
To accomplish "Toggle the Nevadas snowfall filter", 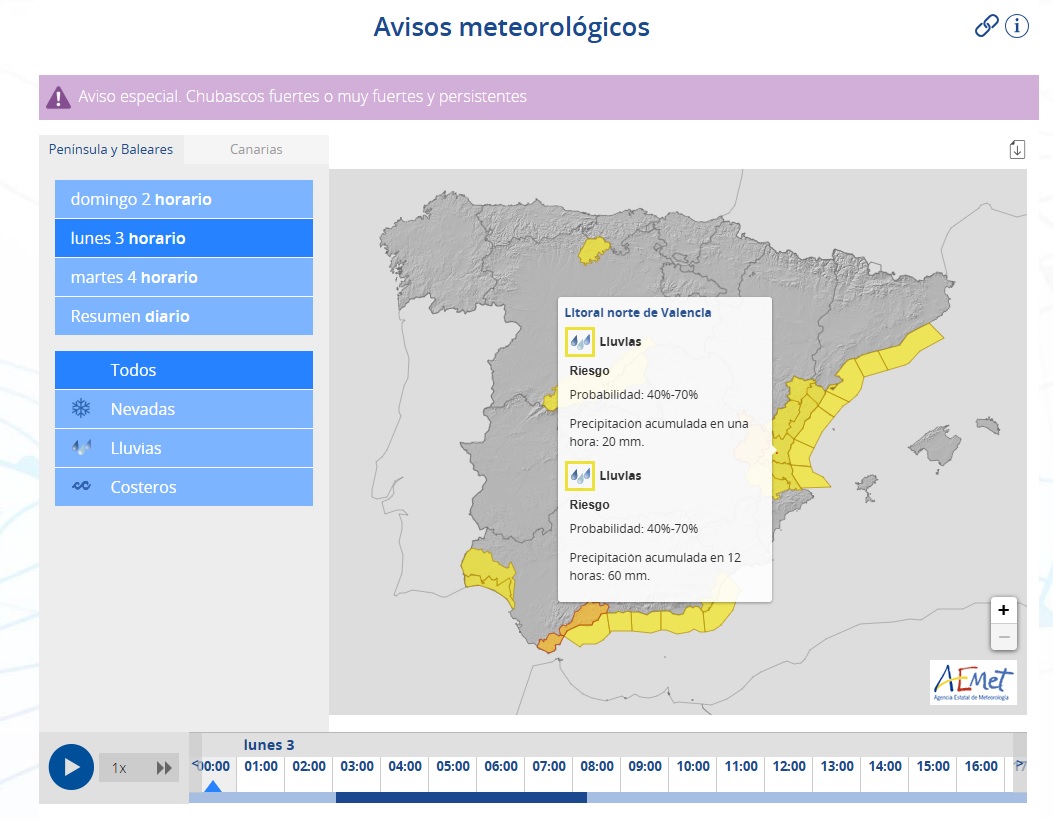I will (x=183, y=408).
